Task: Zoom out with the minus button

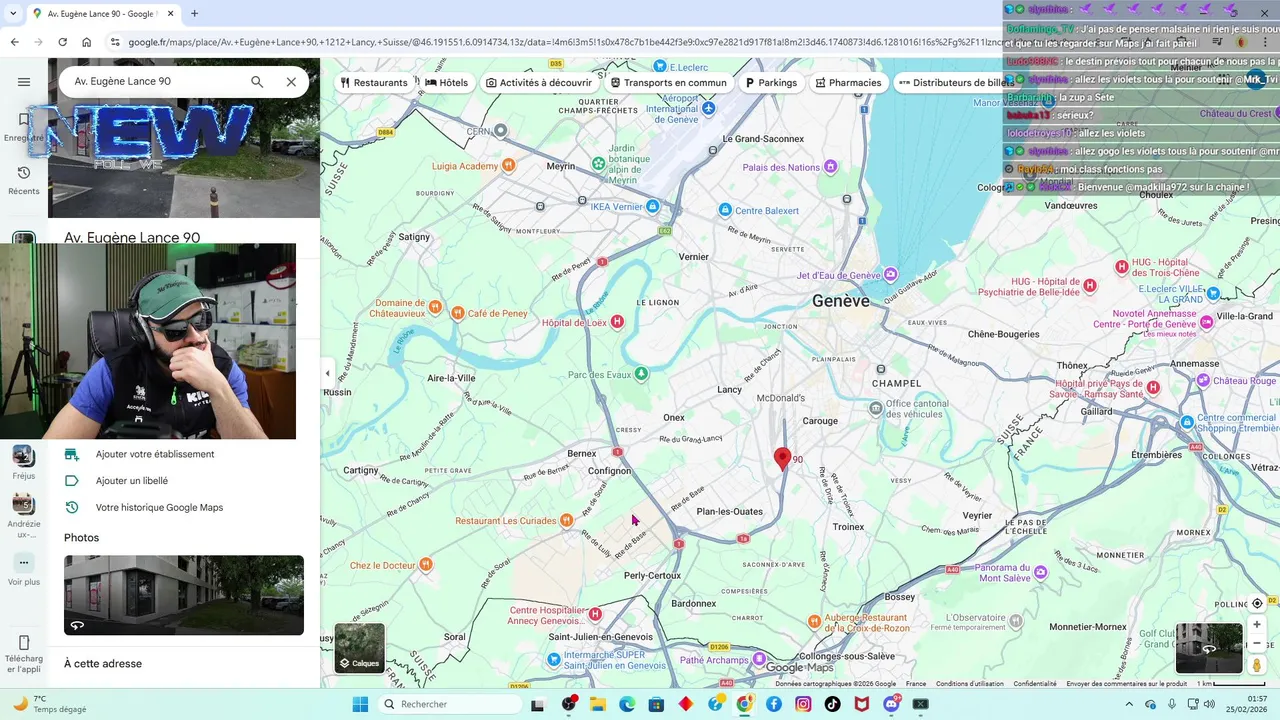Action: click(x=1257, y=643)
